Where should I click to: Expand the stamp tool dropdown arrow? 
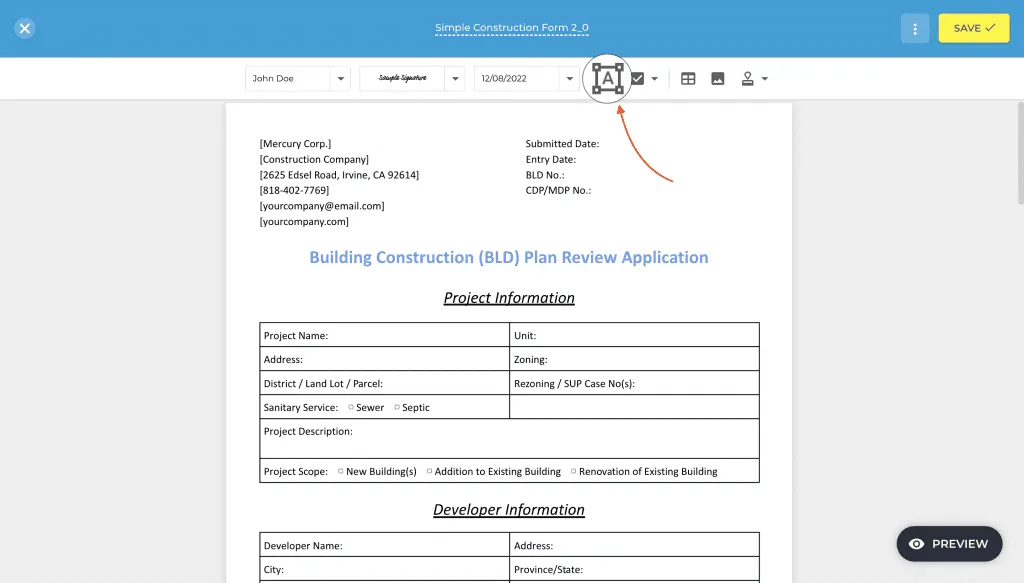point(762,78)
